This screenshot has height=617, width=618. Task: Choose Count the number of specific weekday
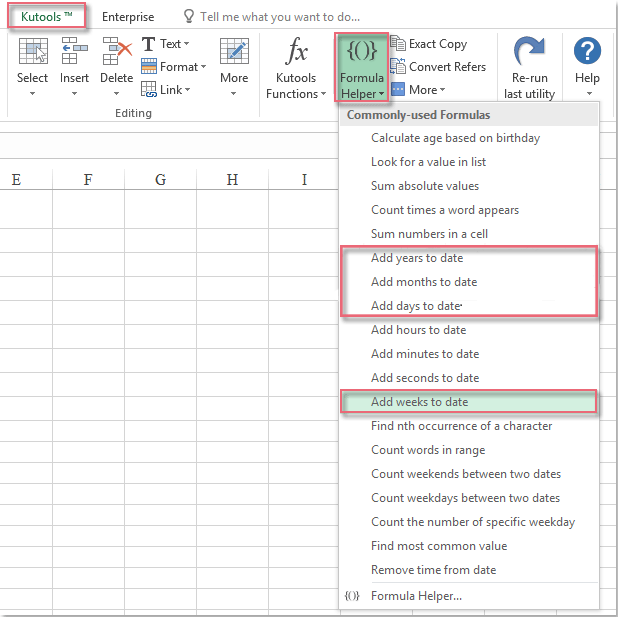tap(469, 522)
